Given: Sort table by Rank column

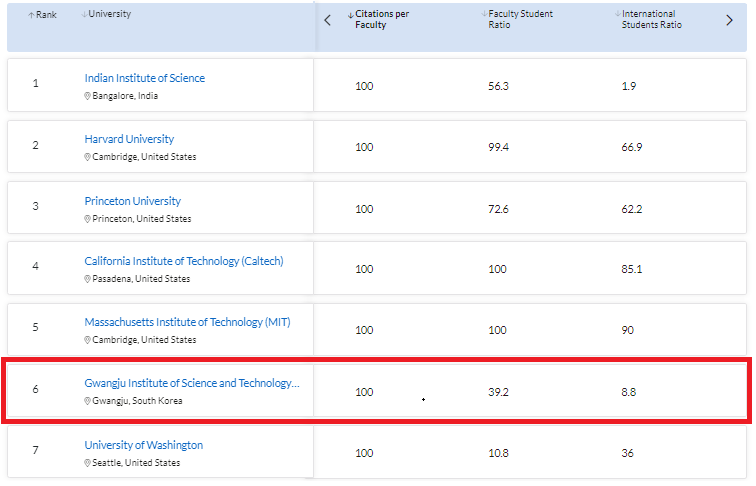Looking at the screenshot, I should tap(42, 15).
